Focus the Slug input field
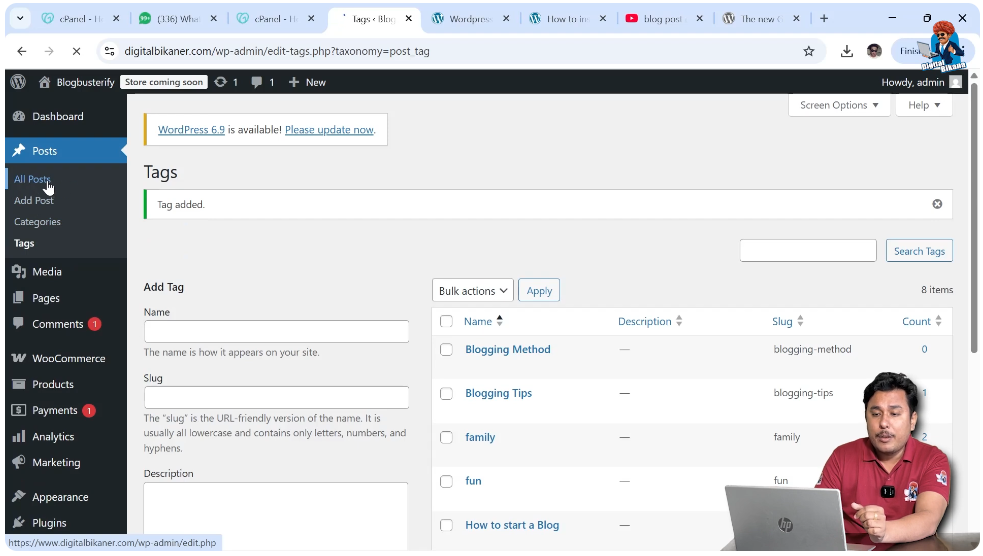 276,397
